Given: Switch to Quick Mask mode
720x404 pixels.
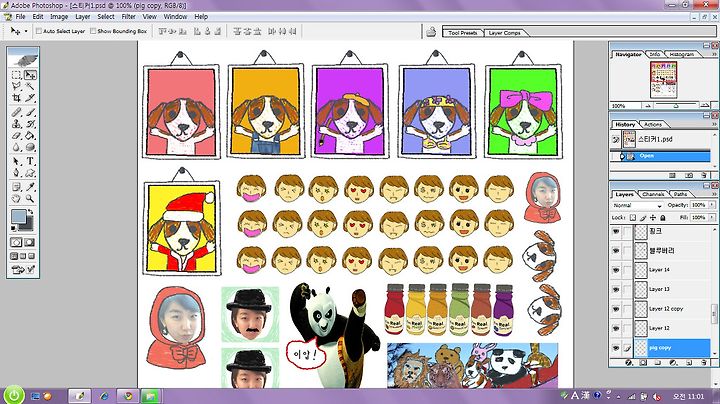Looking at the screenshot, I should pos(30,242).
